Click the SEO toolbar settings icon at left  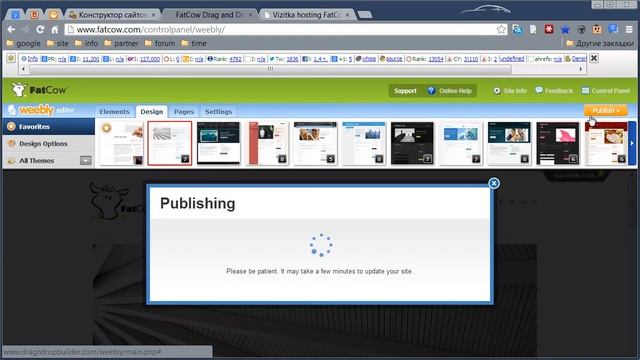[11, 58]
